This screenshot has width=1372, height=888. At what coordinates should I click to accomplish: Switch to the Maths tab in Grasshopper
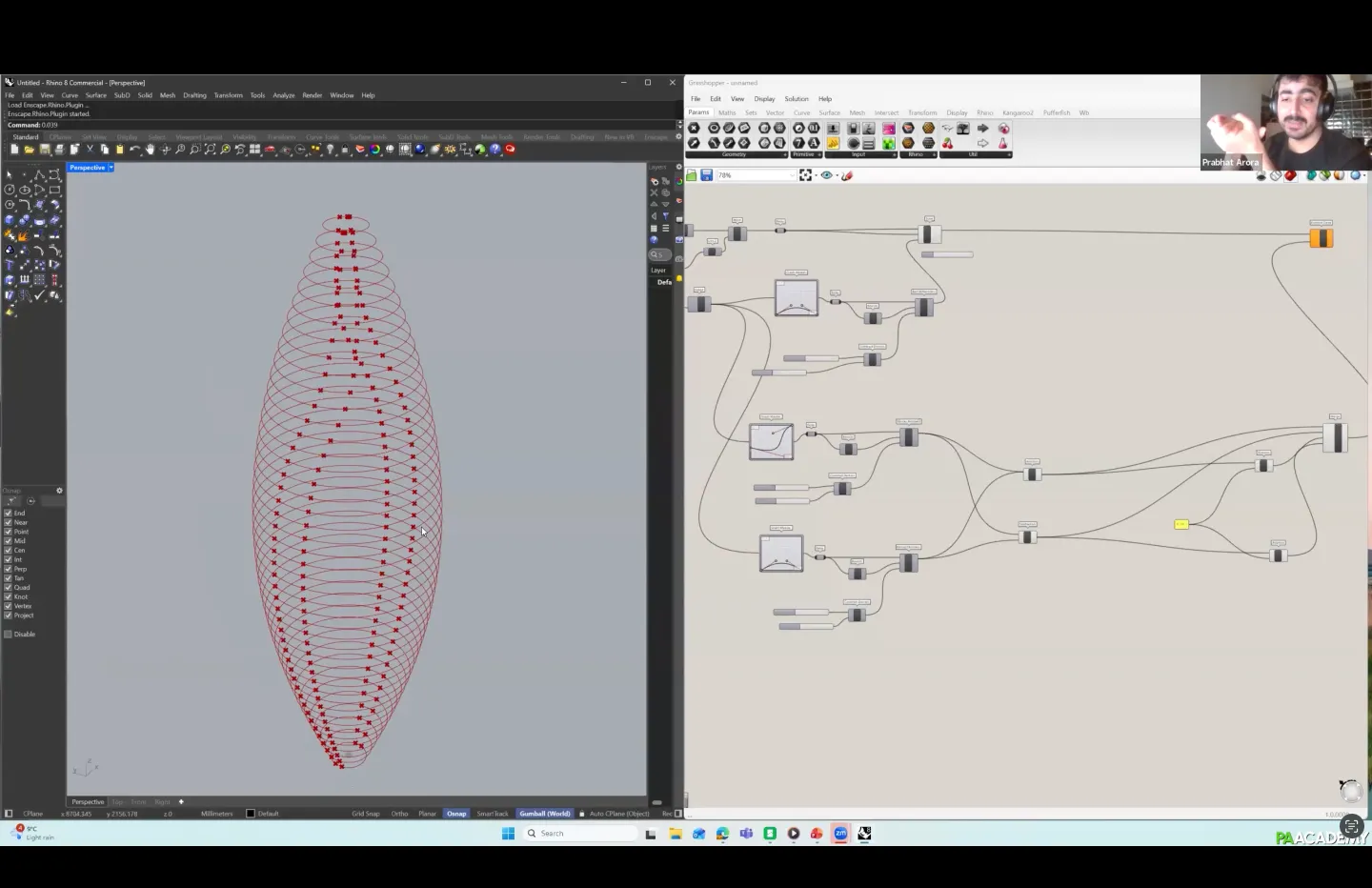(727, 112)
